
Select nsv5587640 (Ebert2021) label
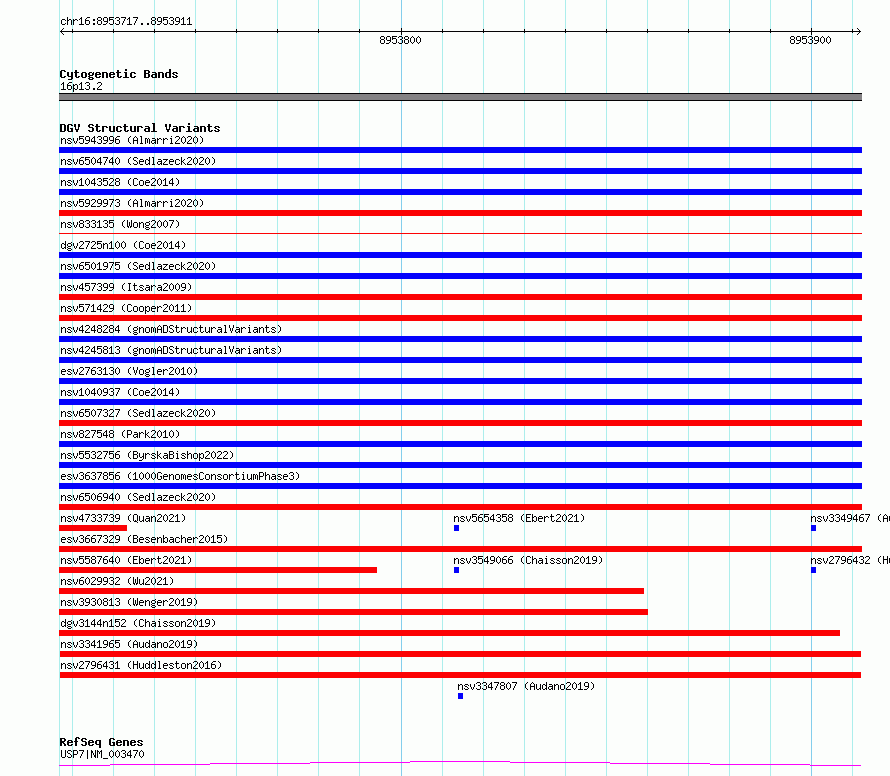pyautogui.click(x=126, y=560)
